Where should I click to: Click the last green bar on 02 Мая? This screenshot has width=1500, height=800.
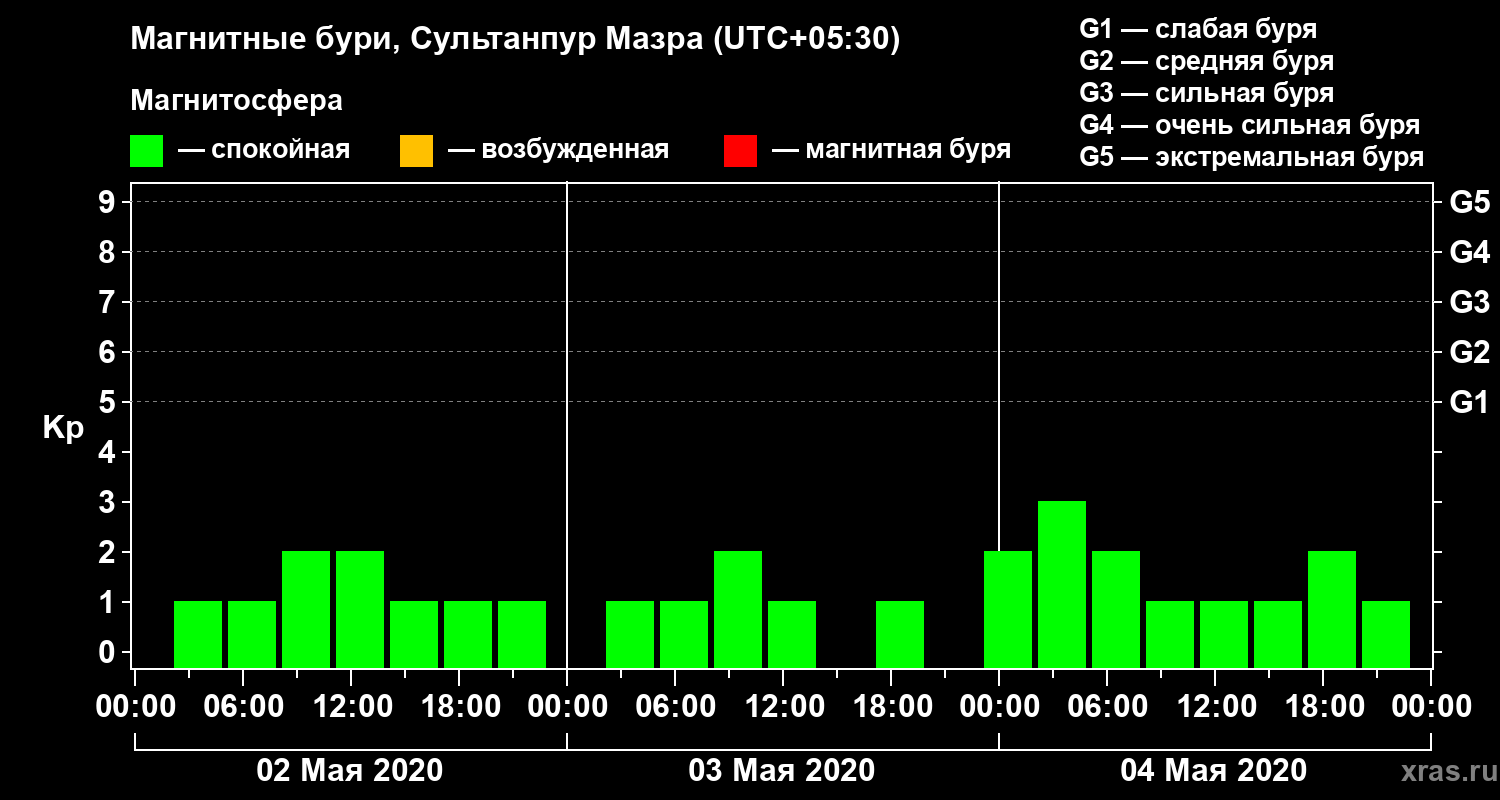(522, 634)
